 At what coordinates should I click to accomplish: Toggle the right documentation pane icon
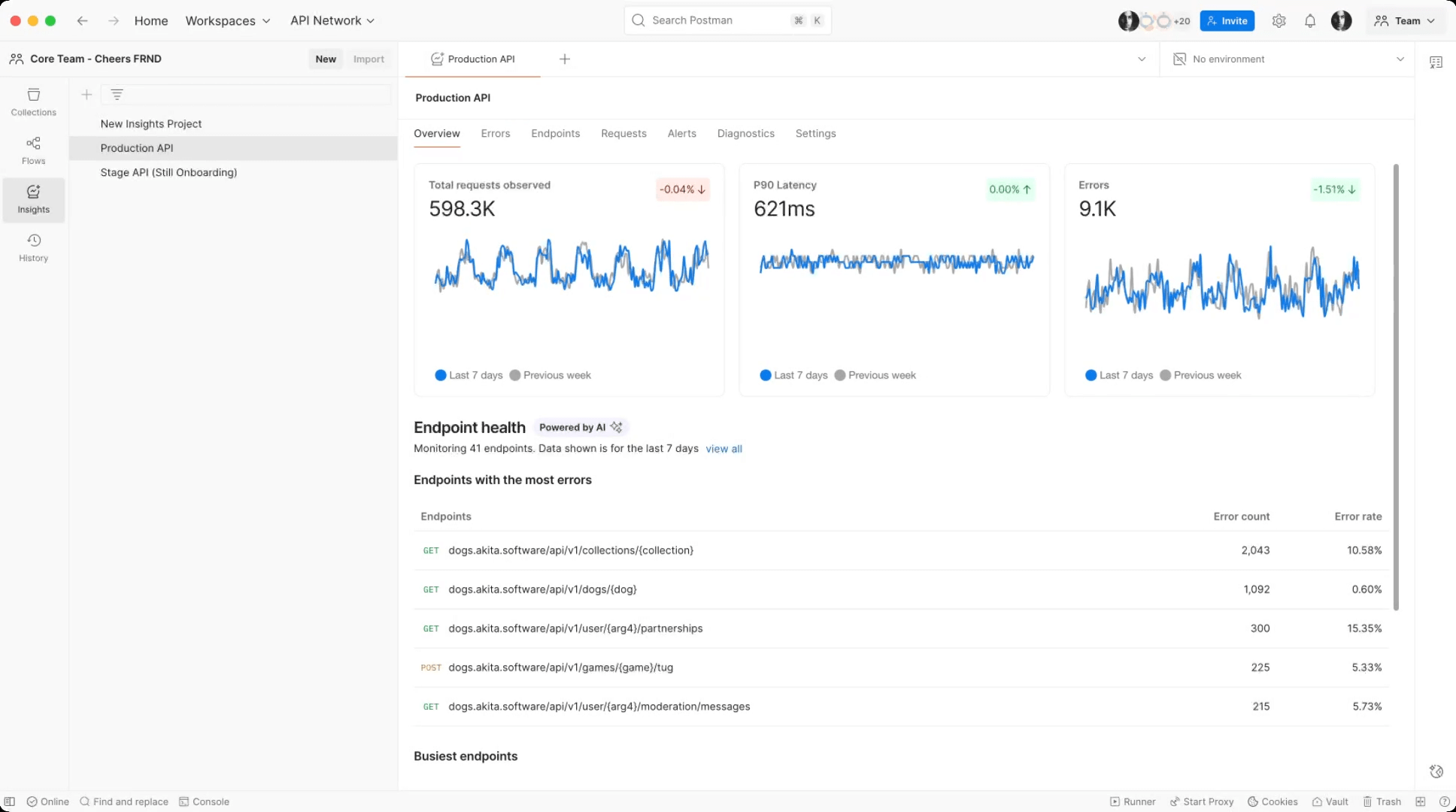(x=1436, y=62)
